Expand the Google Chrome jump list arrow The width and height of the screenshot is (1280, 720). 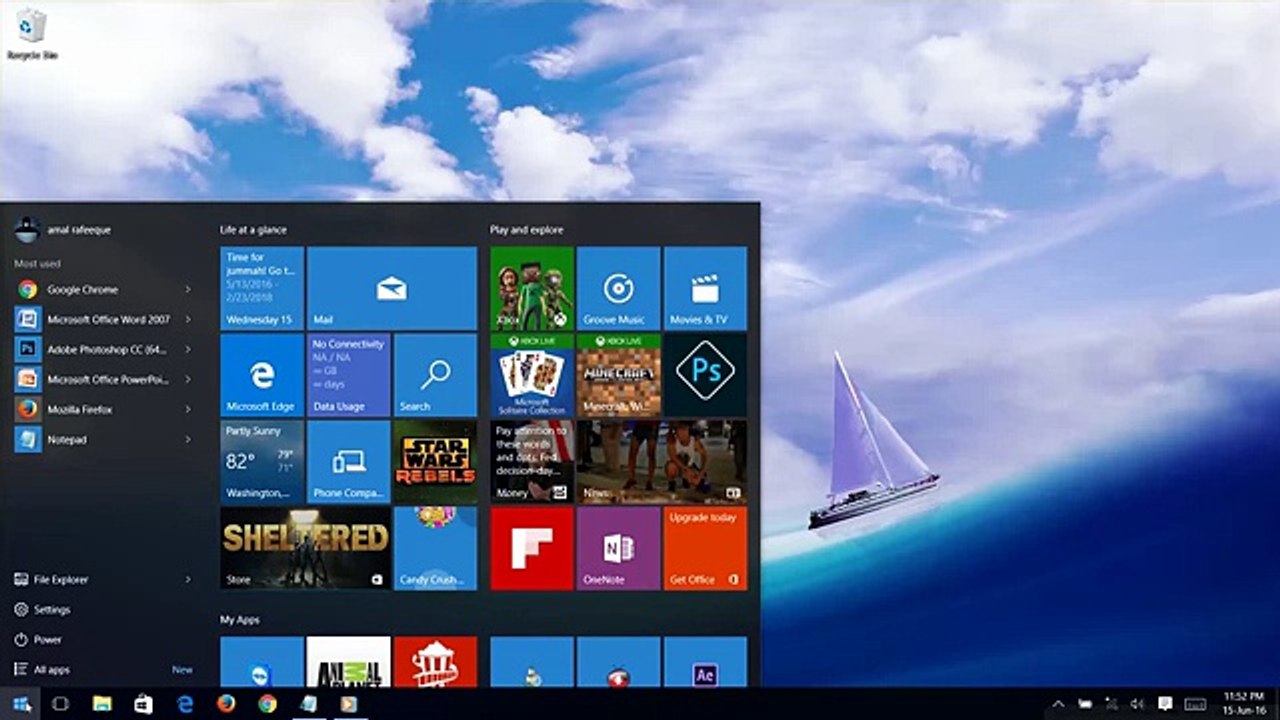(x=187, y=290)
